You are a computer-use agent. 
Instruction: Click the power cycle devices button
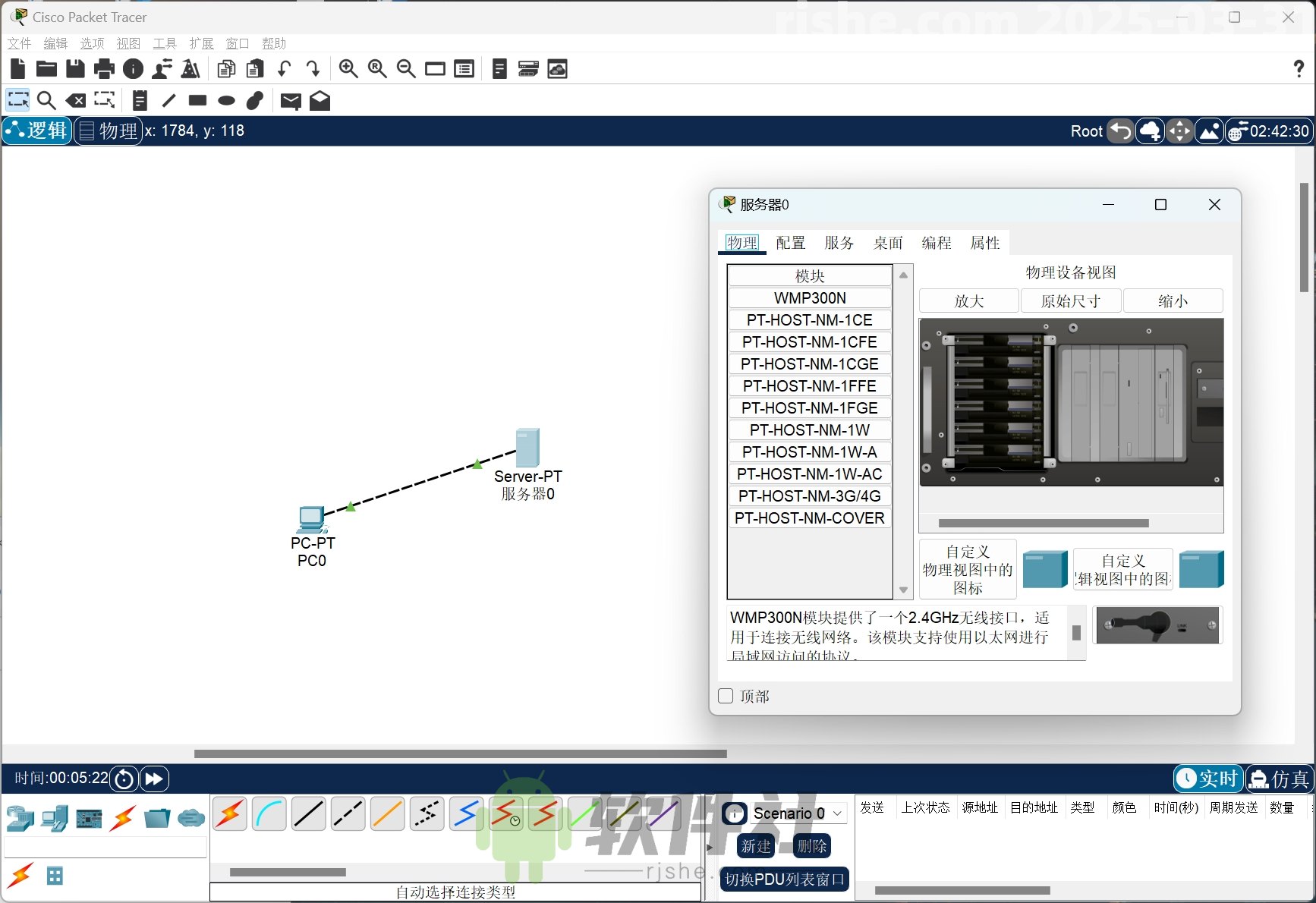click(124, 779)
